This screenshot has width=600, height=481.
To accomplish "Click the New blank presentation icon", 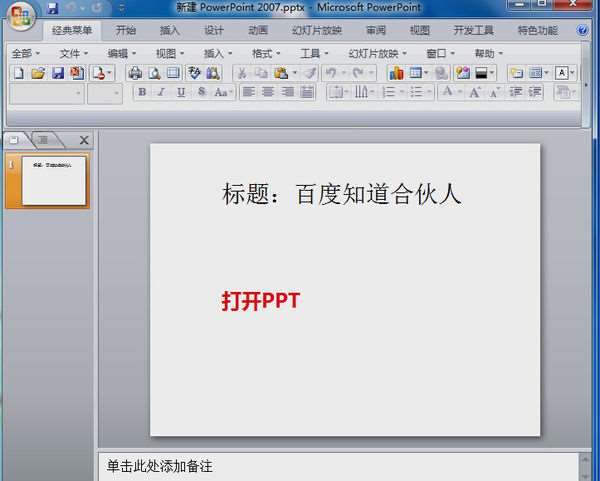I will (19, 73).
